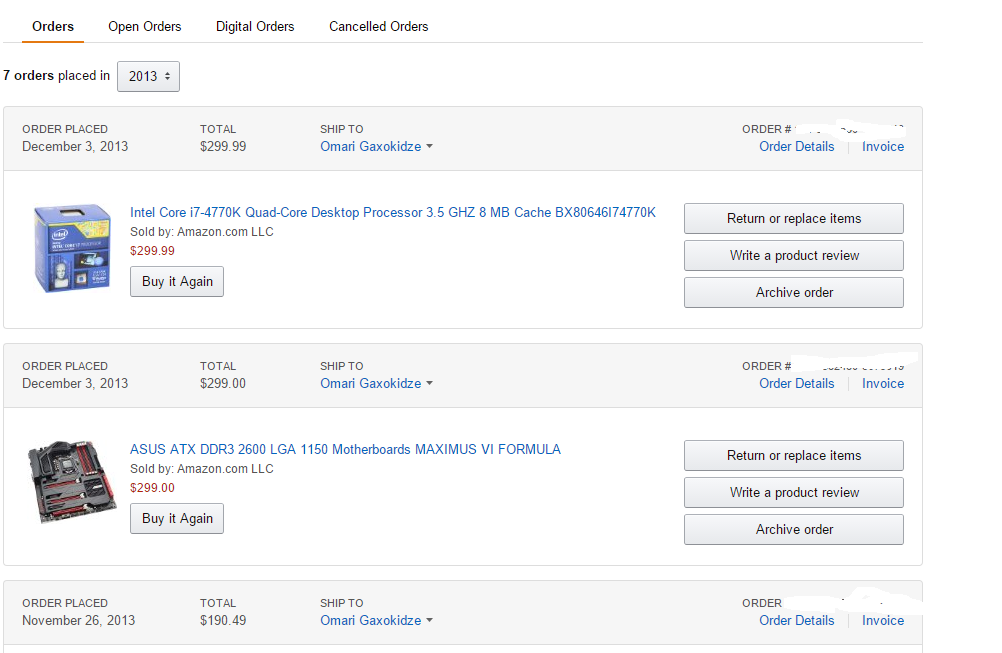Open the ASUS MAXIMUS VI FORMULA link

click(x=345, y=449)
